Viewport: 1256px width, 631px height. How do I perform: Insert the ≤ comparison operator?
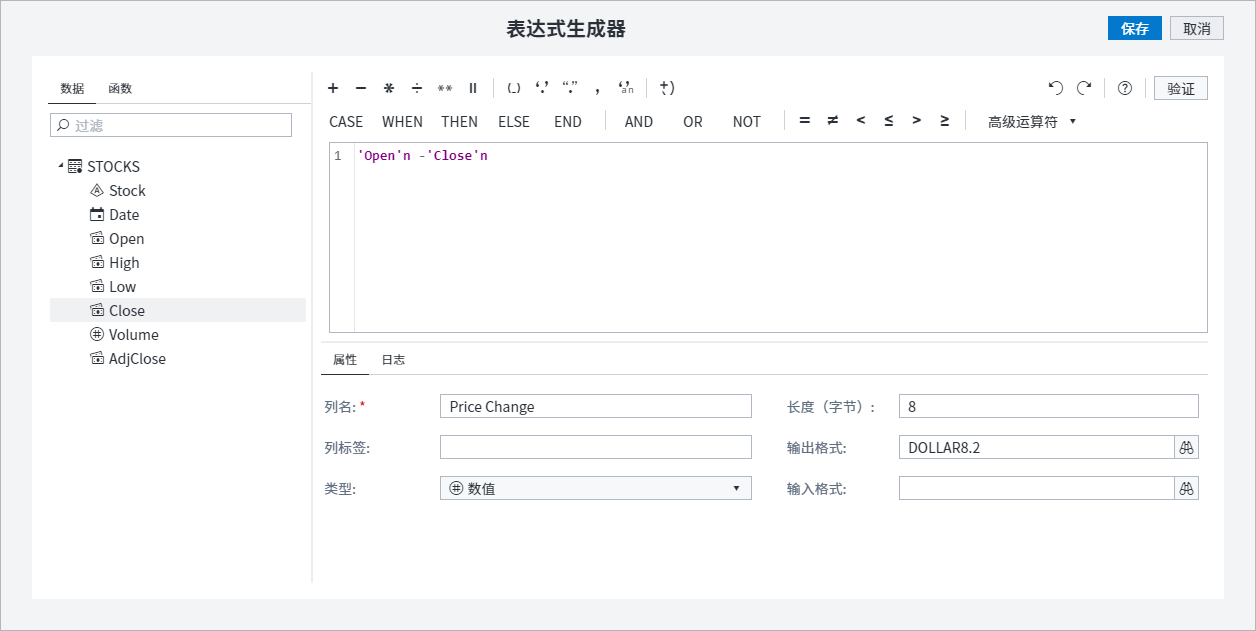(888, 120)
